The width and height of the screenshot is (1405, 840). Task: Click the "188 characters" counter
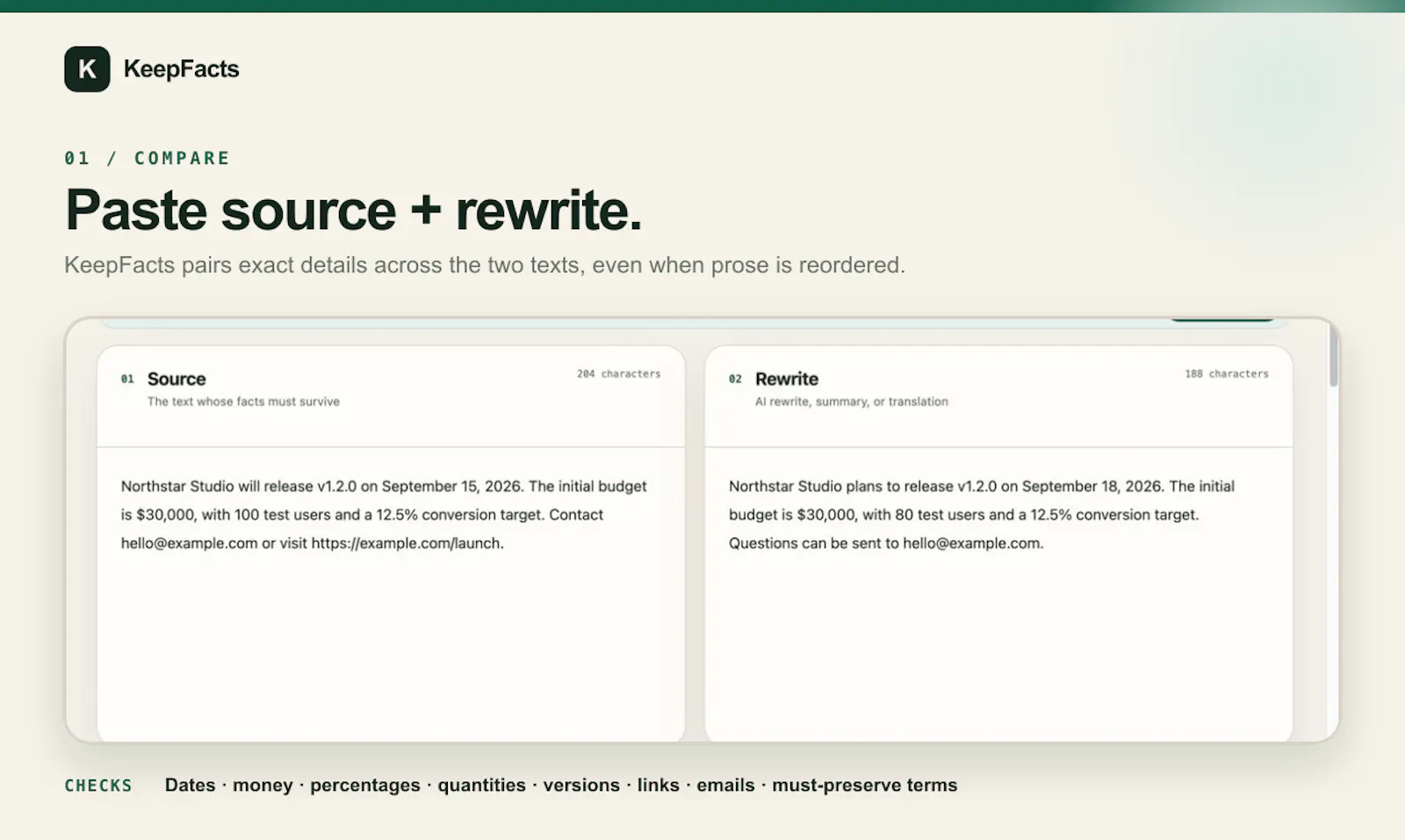tap(1226, 374)
